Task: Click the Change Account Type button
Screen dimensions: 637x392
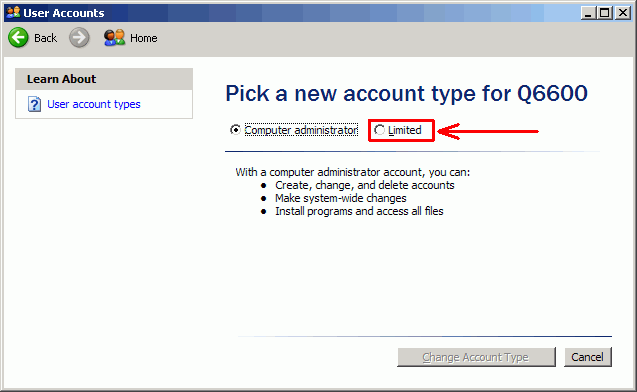Action: 476,357
